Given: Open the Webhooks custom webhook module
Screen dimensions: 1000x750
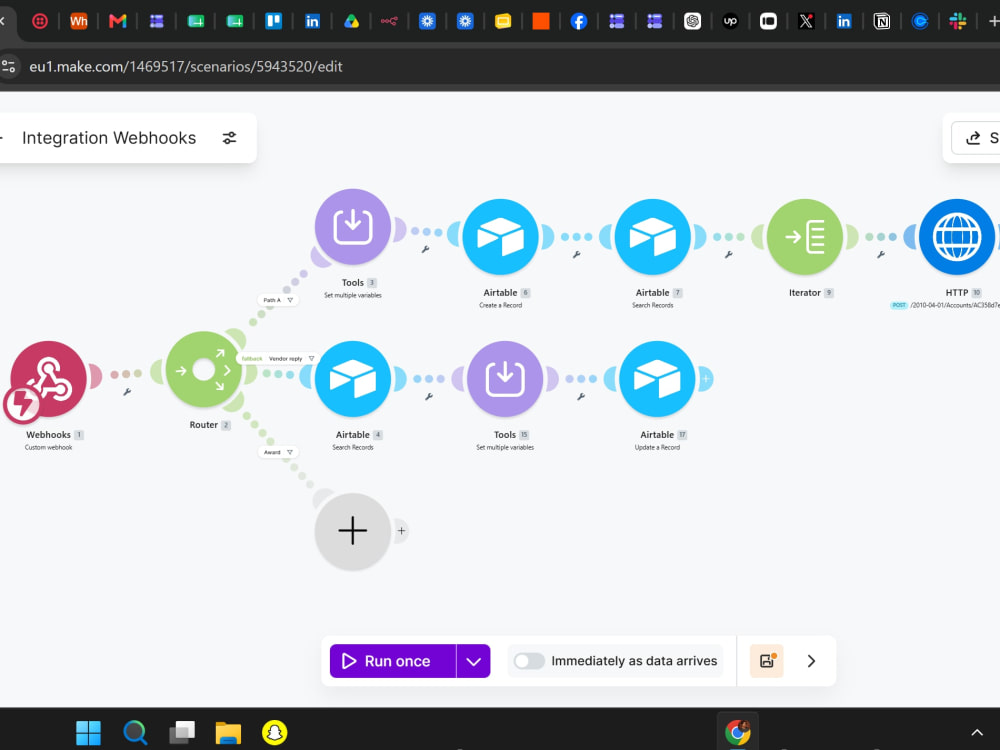Looking at the screenshot, I should [x=48, y=379].
